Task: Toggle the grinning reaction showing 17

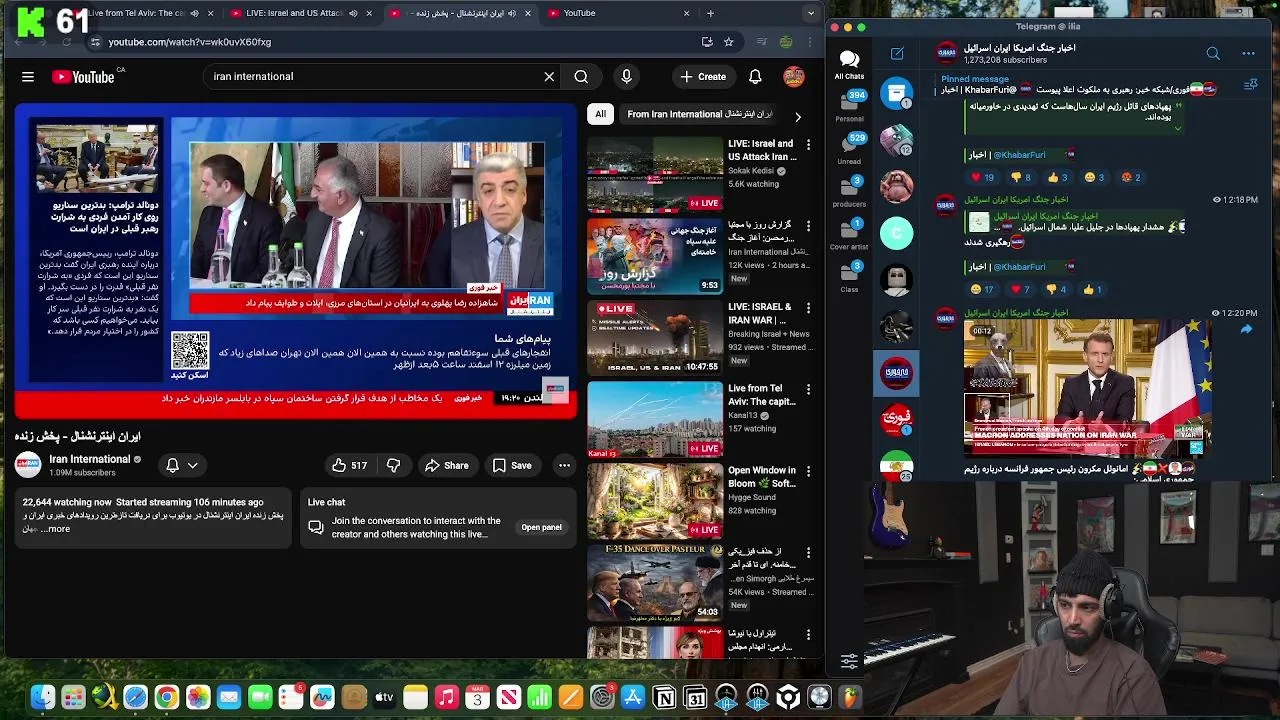Action: tap(982, 289)
